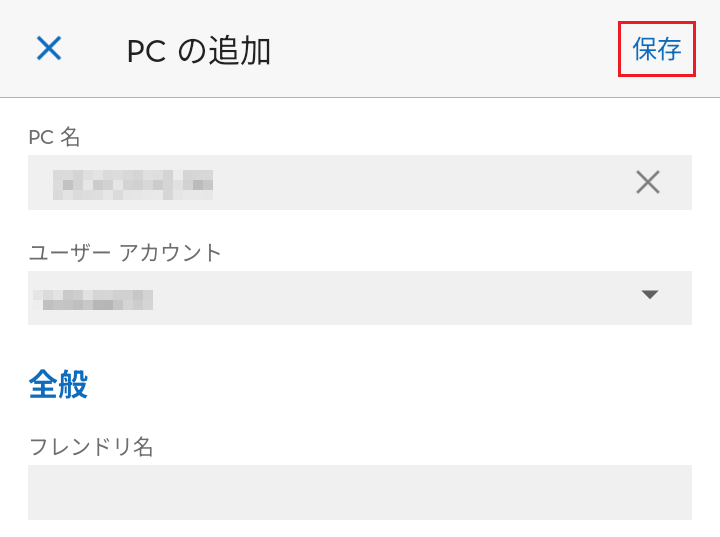720x537 pixels.
Task: Click the ユーザー アカウント label
Action: (125, 253)
